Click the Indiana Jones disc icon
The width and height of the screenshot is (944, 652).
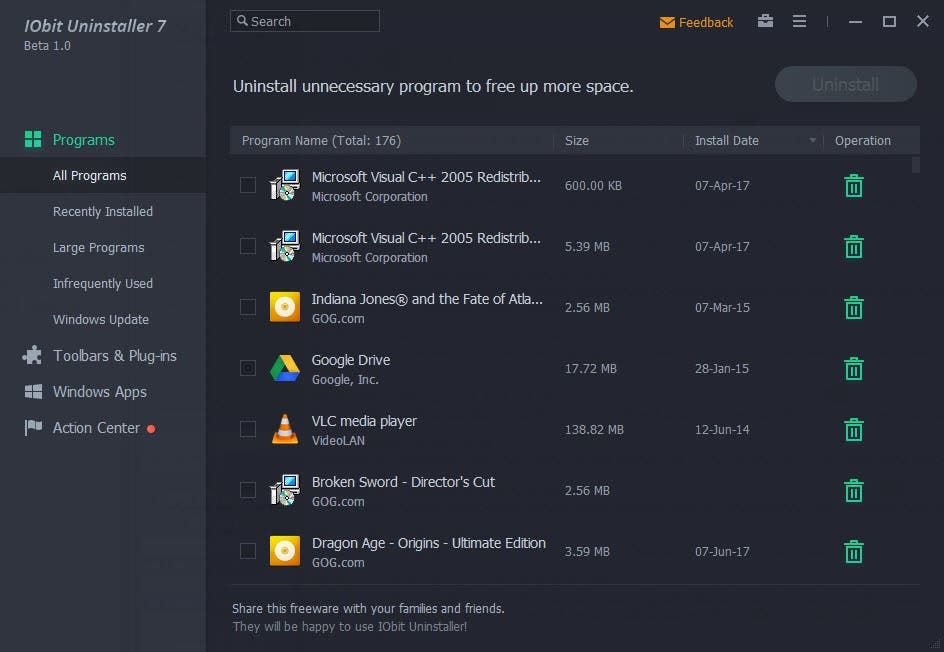click(285, 307)
